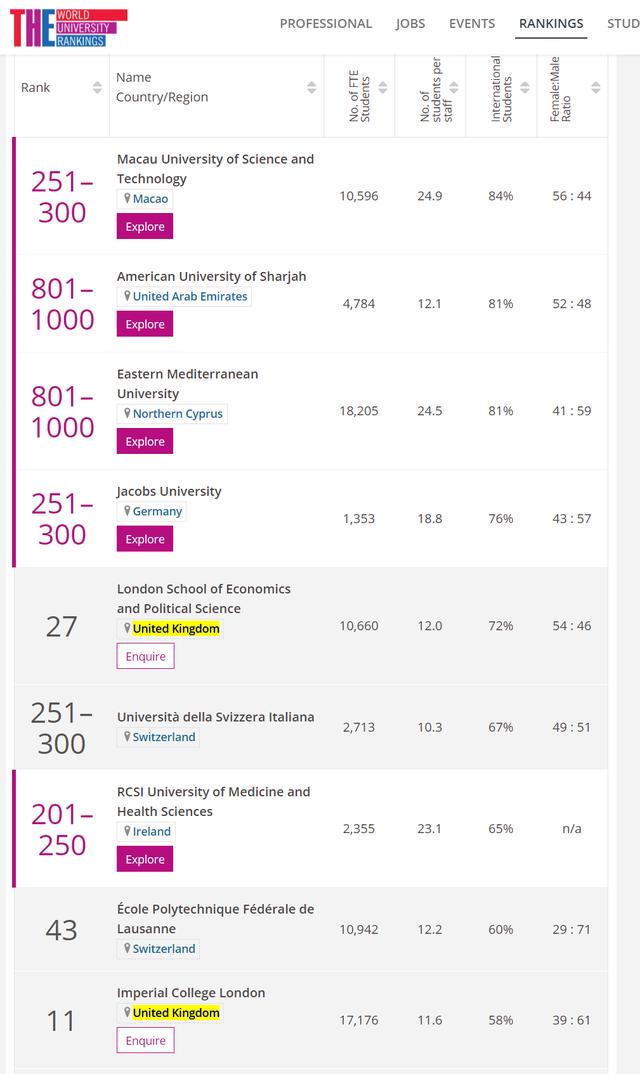
Task: Open the JOBS menu
Action: pos(411,23)
